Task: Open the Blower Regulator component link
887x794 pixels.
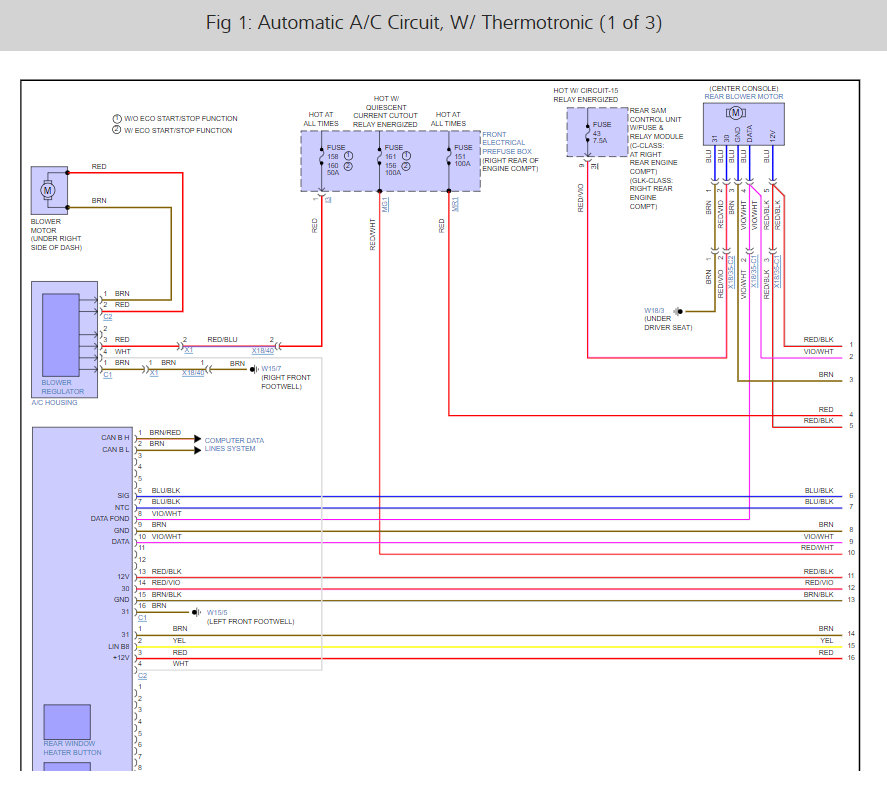Action: coord(62,387)
